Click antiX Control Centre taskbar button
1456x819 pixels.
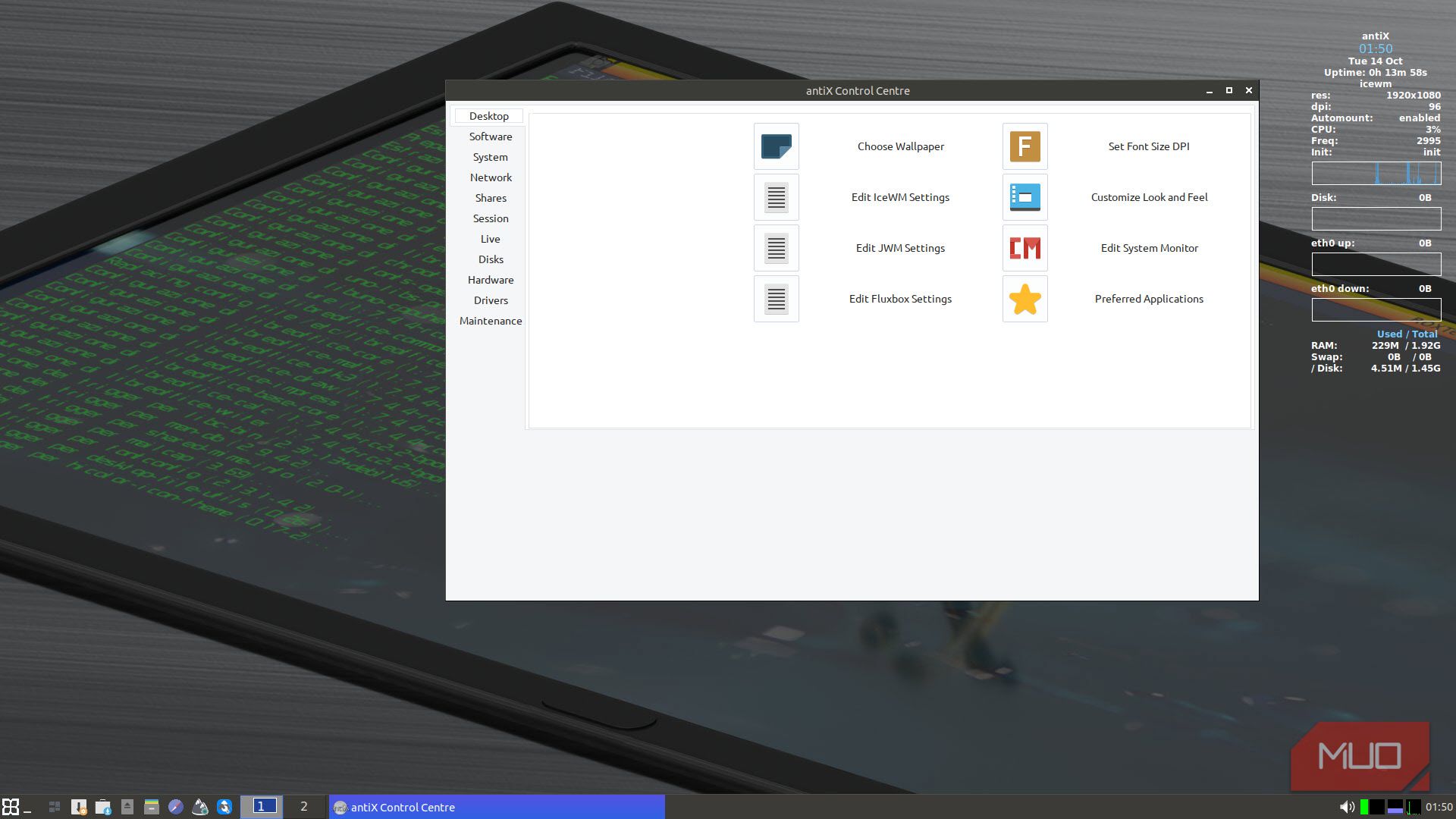(x=497, y=807)
